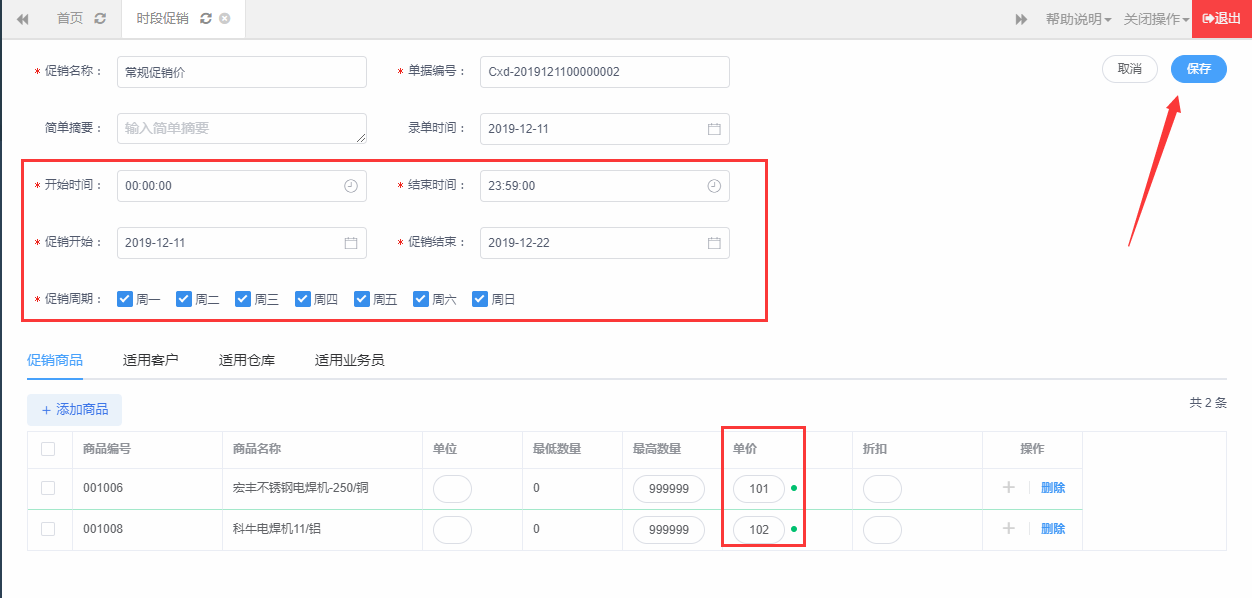Click the 取消 button
1252x598 pixels.
click(1130, 69)
